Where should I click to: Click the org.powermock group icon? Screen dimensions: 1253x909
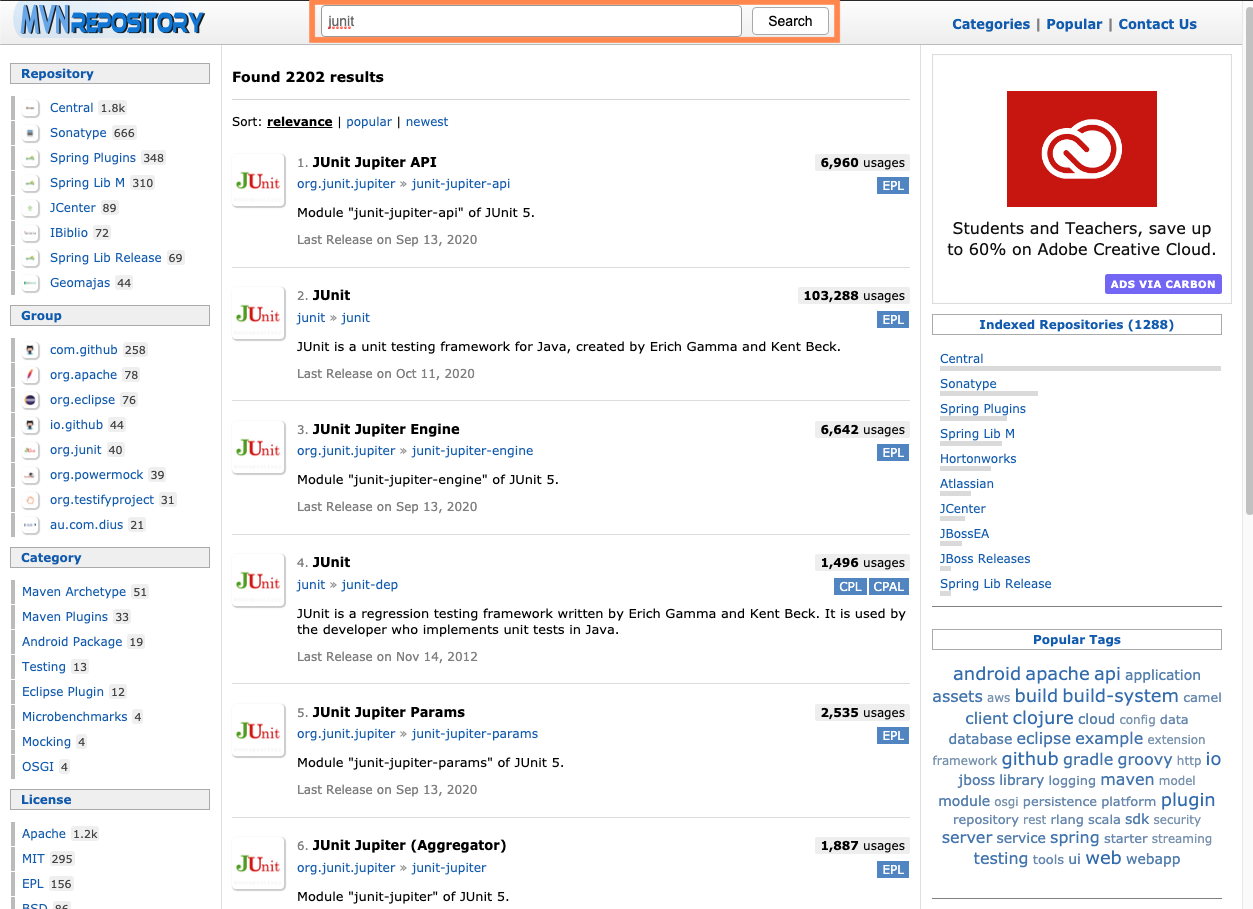pos(30,475)
